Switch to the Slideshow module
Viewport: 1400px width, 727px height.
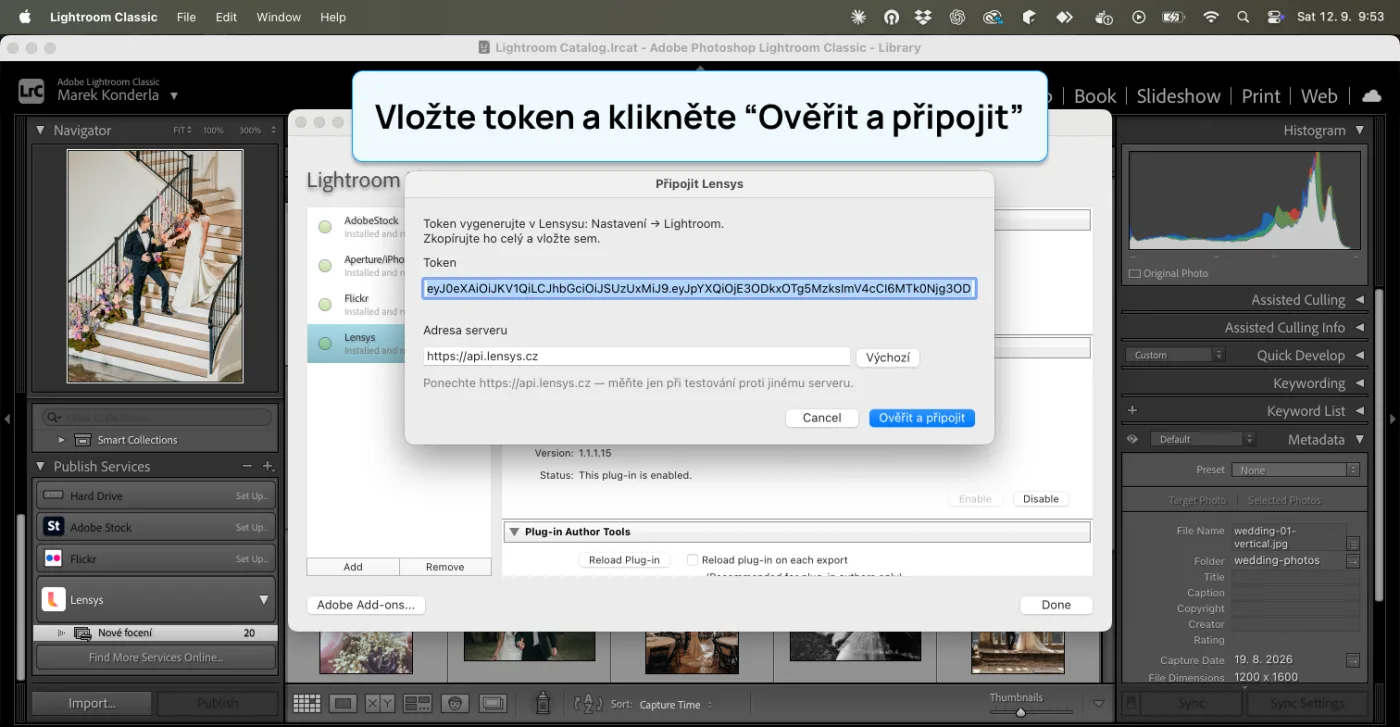pos(1178,96)
